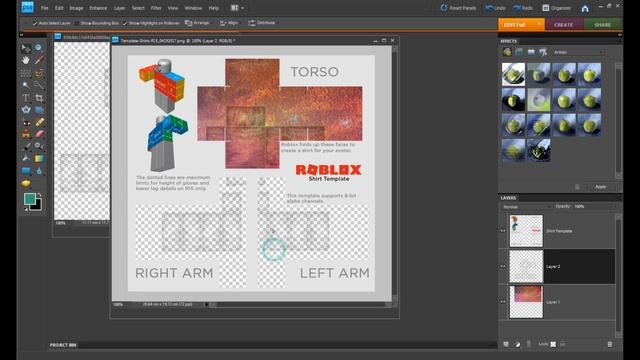The width and height of the screenshot is (640, 360).
Task: Toggle lock transparent pixels in Layers
Action: (x=553, y=344)
